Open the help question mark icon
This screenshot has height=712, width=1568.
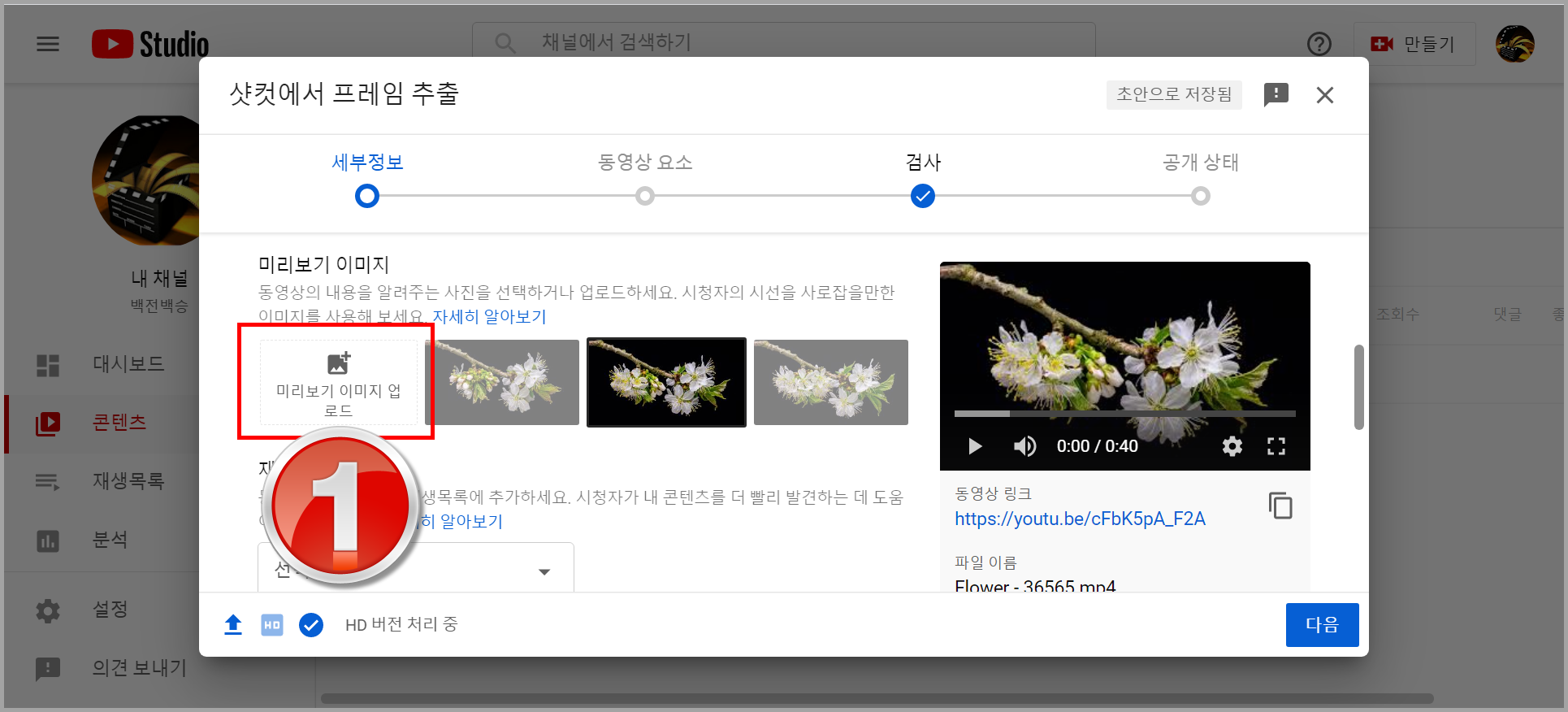1319,44
